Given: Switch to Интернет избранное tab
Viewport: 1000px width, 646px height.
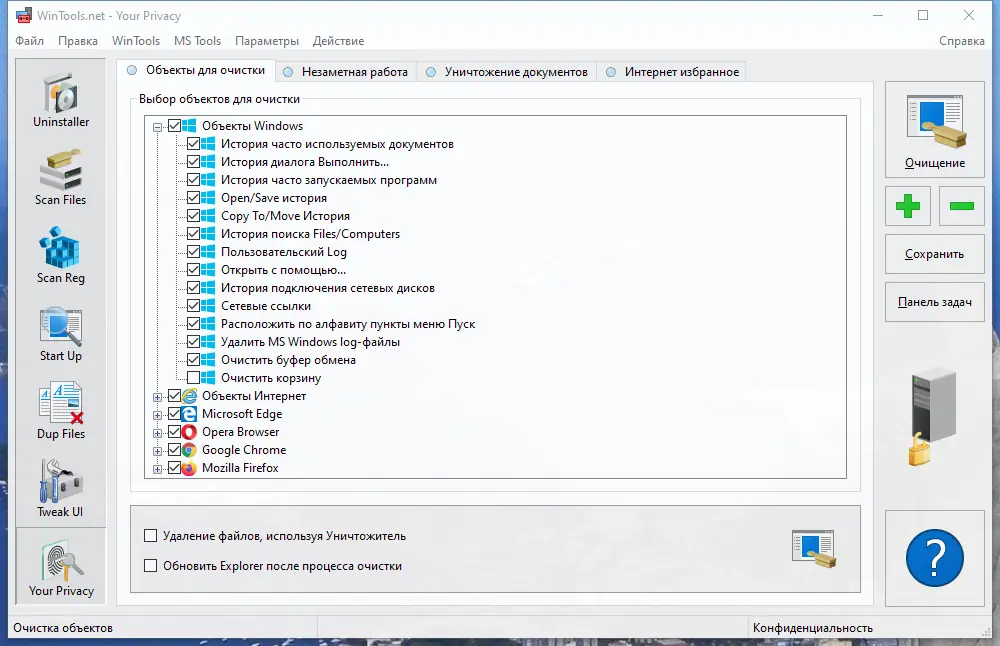Looking at the screenshot, I should point(672,72).
